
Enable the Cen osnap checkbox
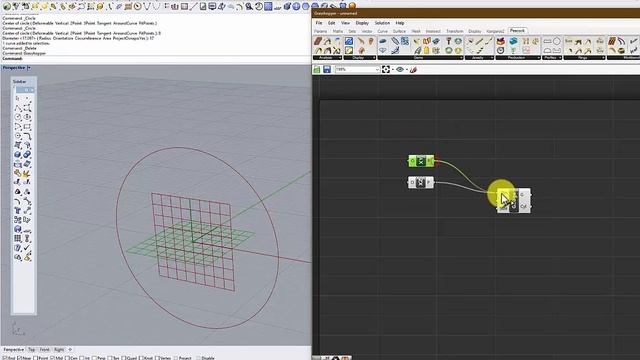point(67,358)
